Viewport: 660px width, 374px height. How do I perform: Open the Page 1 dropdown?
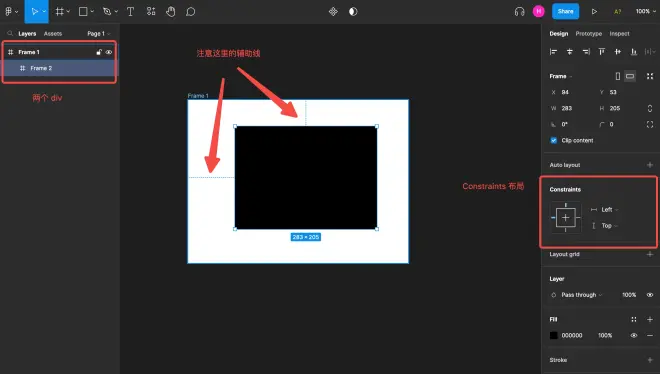[x=98, y=34]
